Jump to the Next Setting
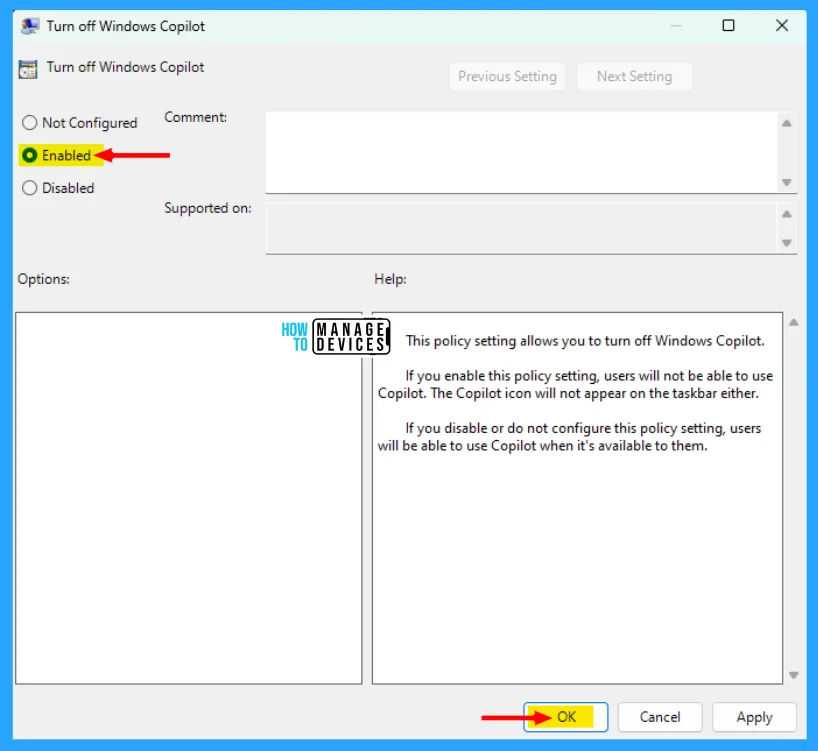The image size is (818, 751). point(634,77)
